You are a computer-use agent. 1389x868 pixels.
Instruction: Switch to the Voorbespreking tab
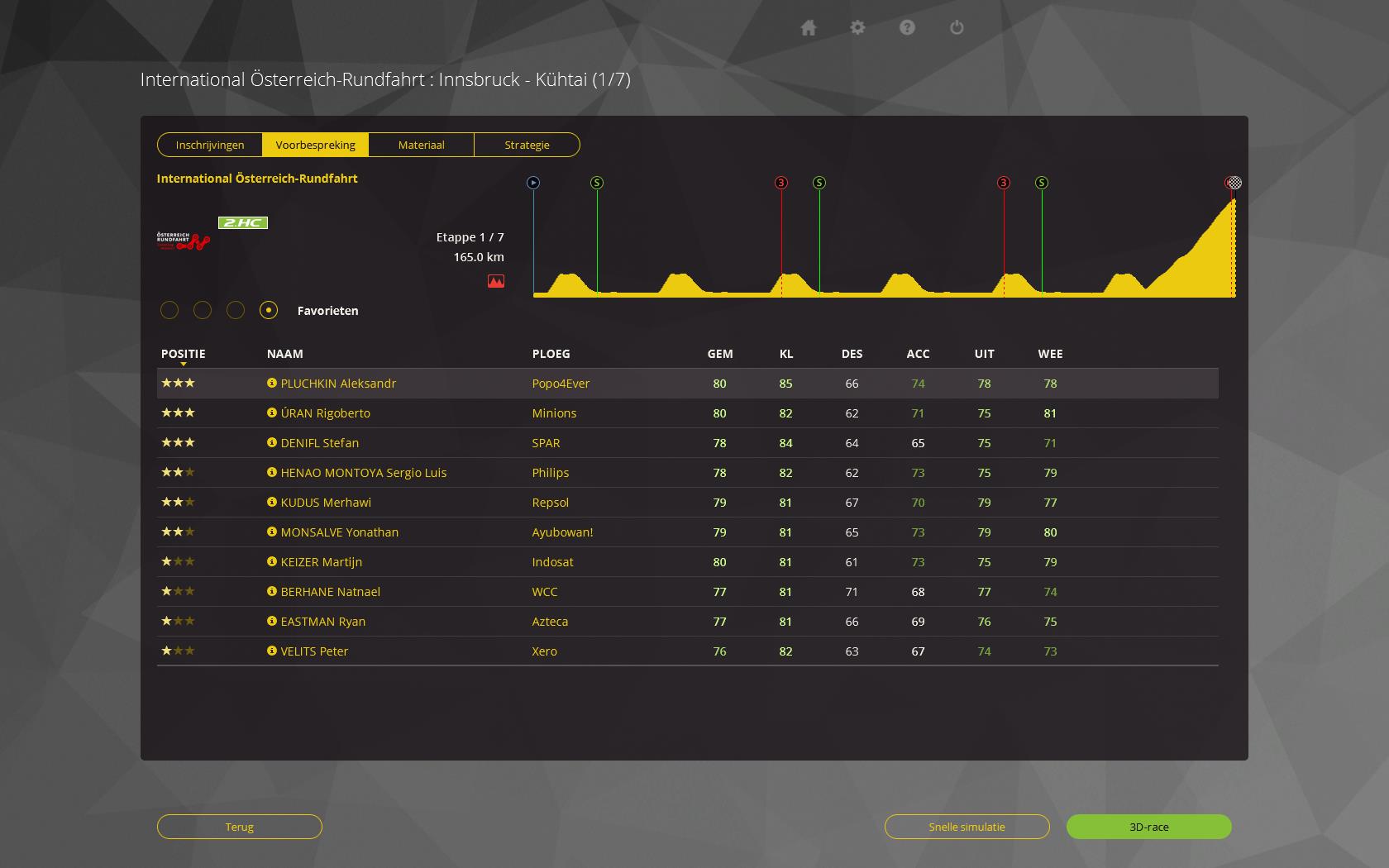coord(316,145)
